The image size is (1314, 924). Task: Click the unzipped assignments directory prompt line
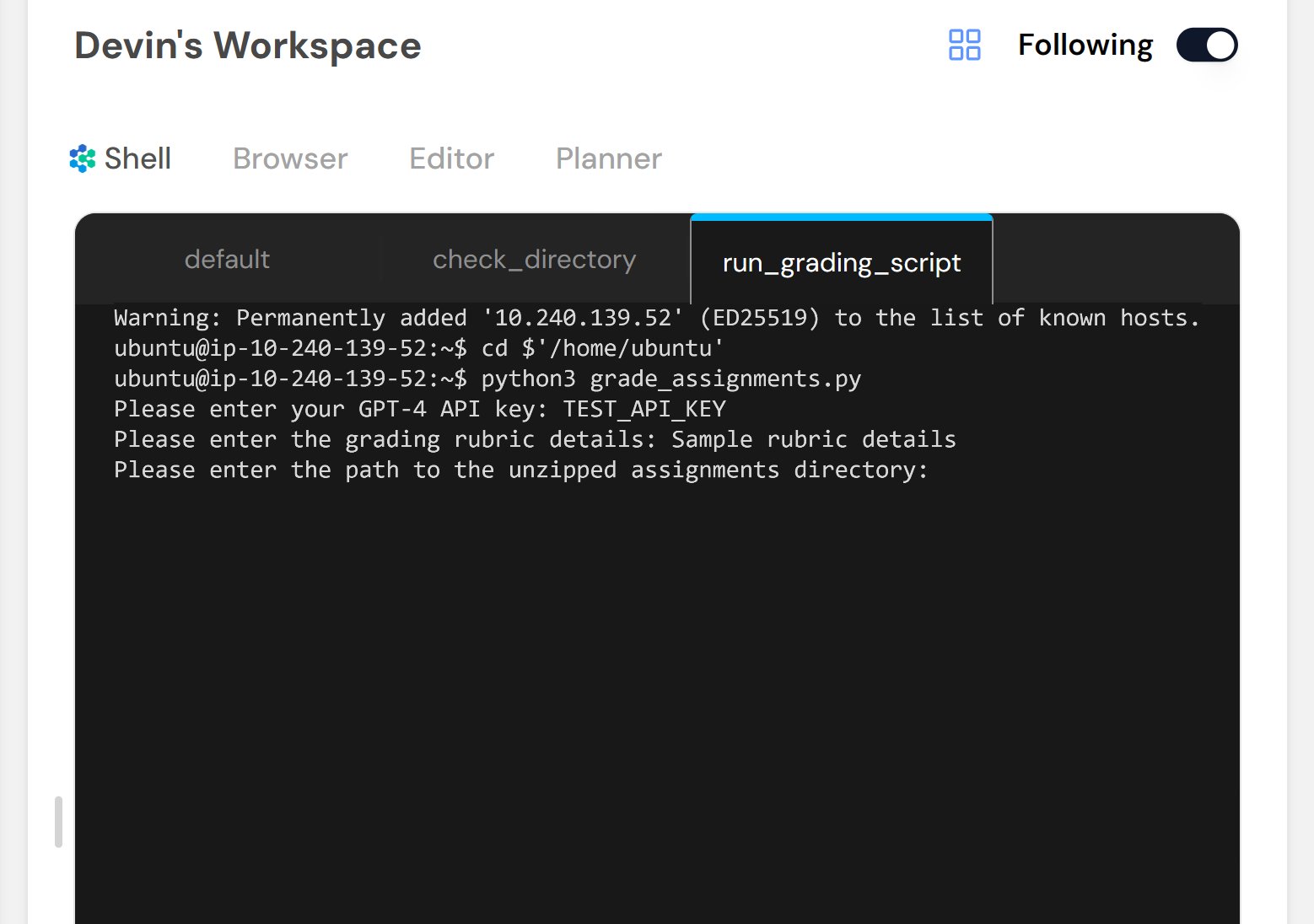[x=521, y=470]
